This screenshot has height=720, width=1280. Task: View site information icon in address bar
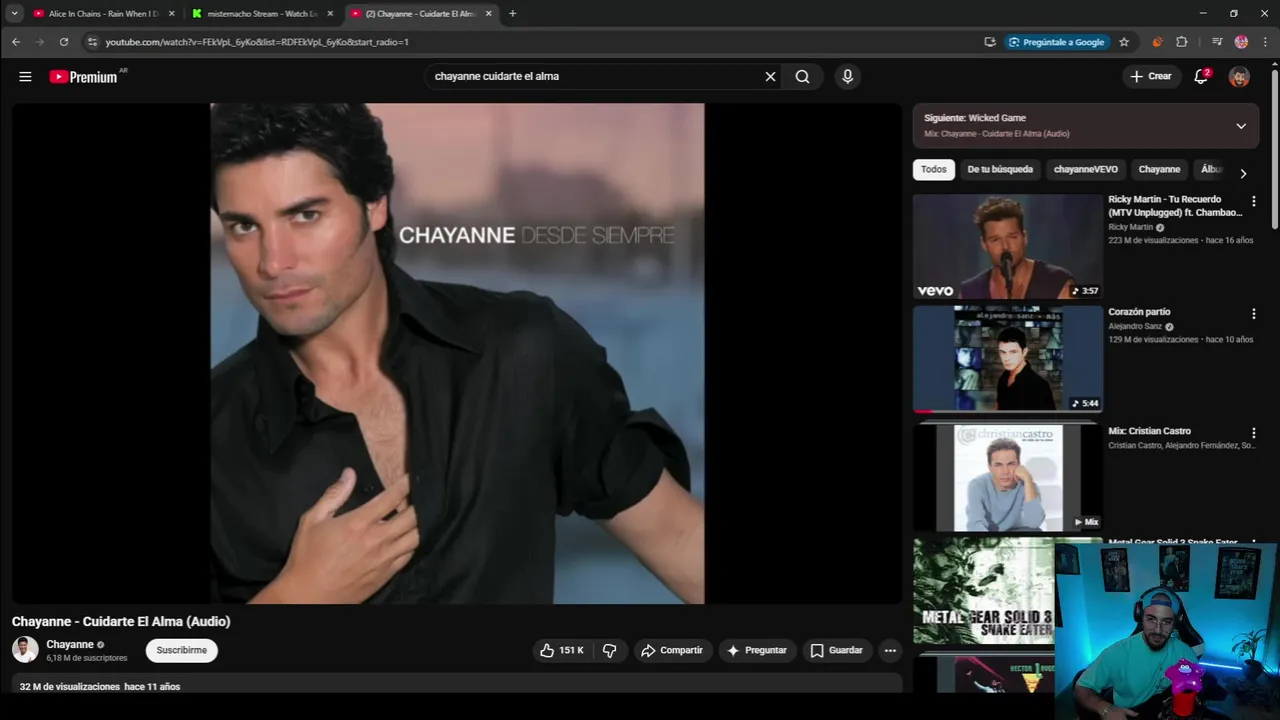[x=92, y=42]
